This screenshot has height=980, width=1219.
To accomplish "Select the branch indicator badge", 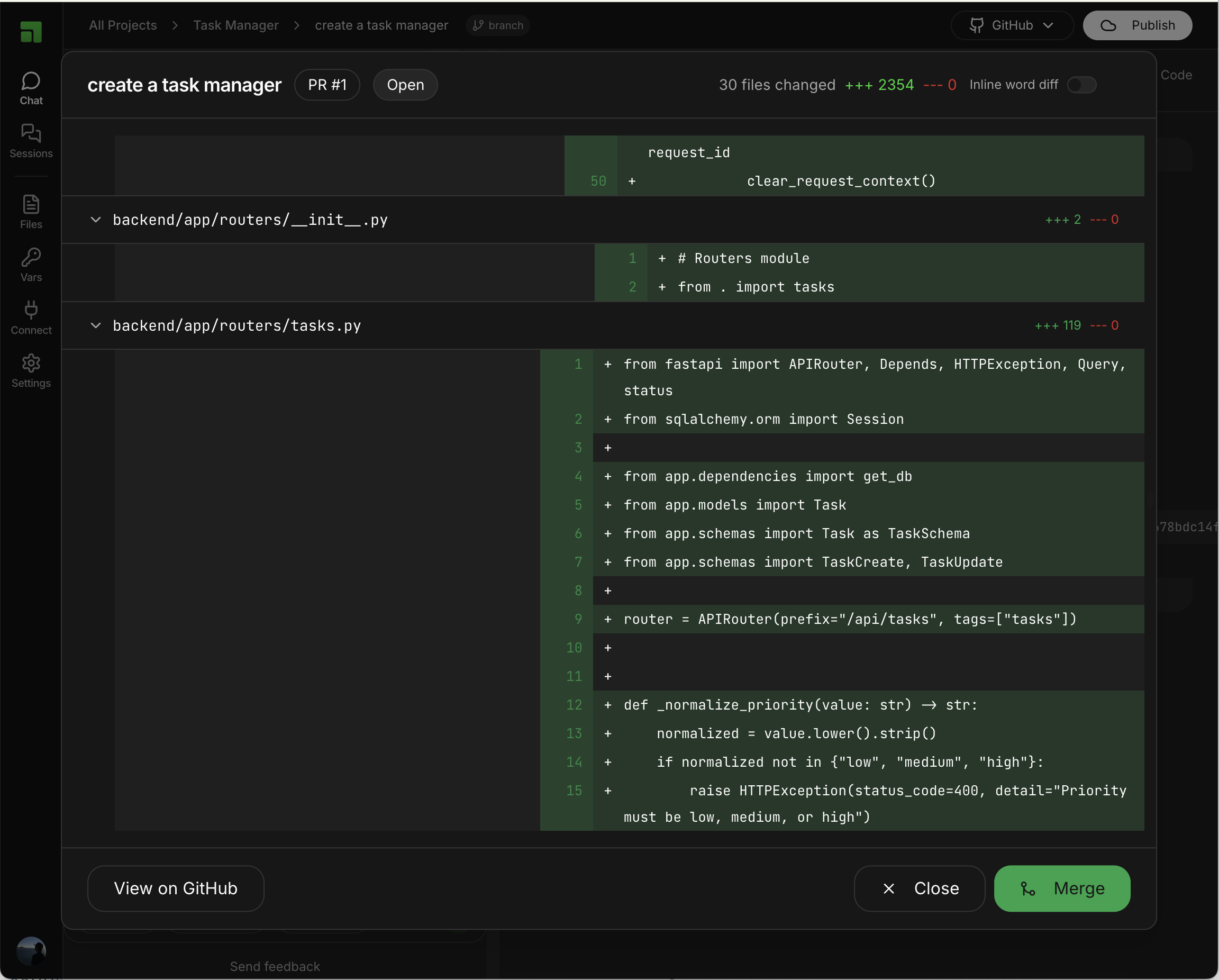I will point(497,25).
